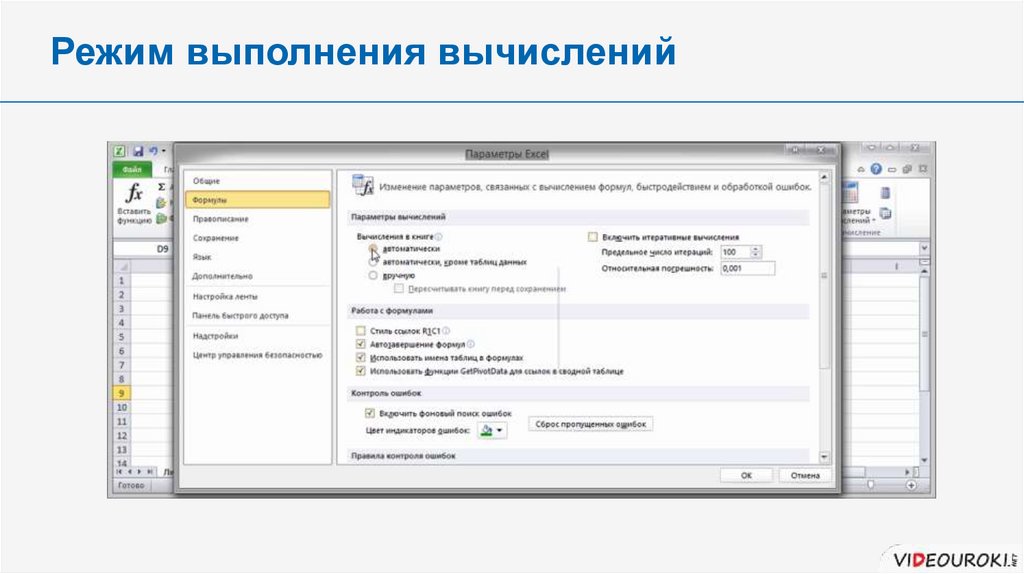The image size is (1024, 574).
Task: Click the 'Относительная погрешность' field showing 0,001
Action: [x=748, y=268]
